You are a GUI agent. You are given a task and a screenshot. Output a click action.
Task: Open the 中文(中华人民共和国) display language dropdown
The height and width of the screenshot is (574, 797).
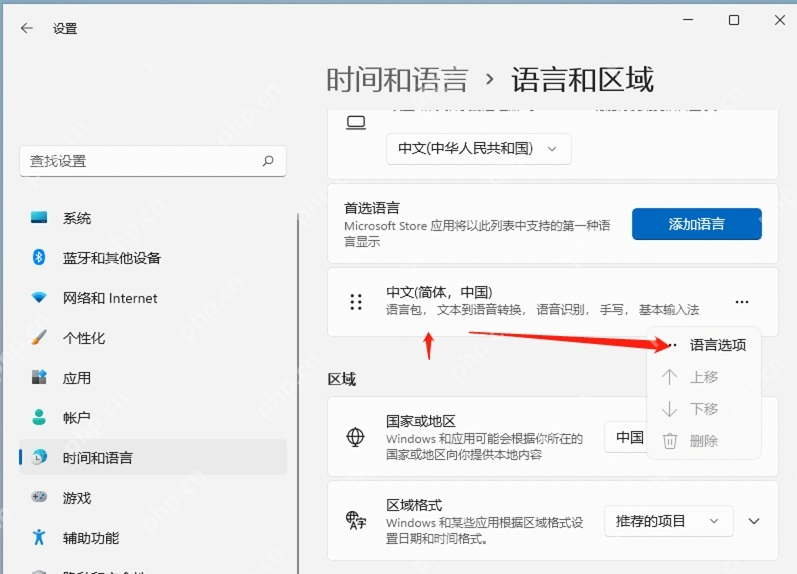[479, 148]
